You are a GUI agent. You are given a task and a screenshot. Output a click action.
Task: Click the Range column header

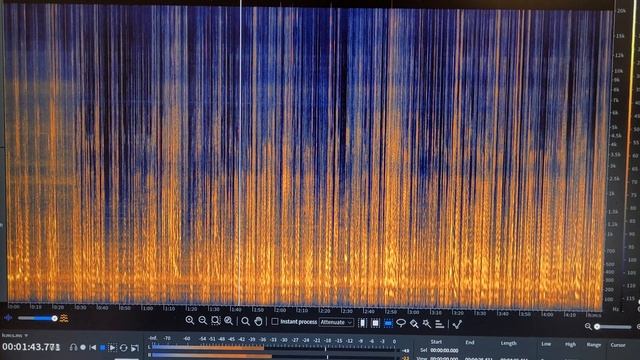tap(594, 345)
